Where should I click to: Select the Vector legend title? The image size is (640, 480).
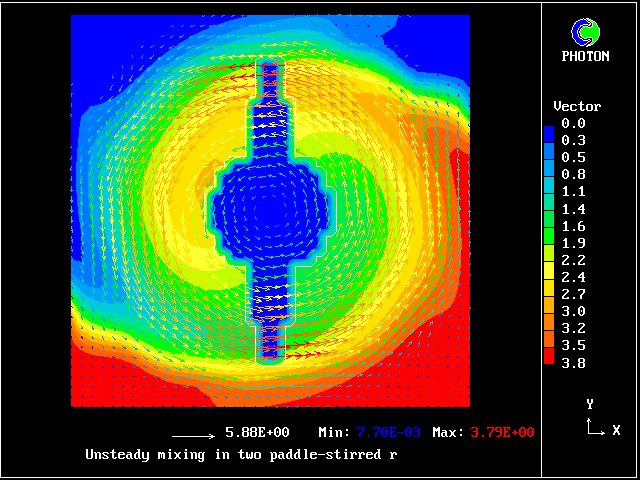coord(577,106)
